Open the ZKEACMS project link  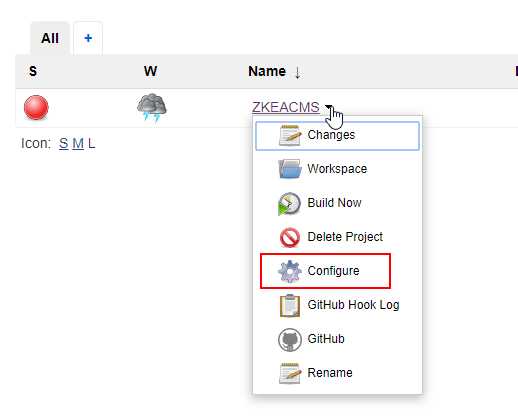click(286, 107)
